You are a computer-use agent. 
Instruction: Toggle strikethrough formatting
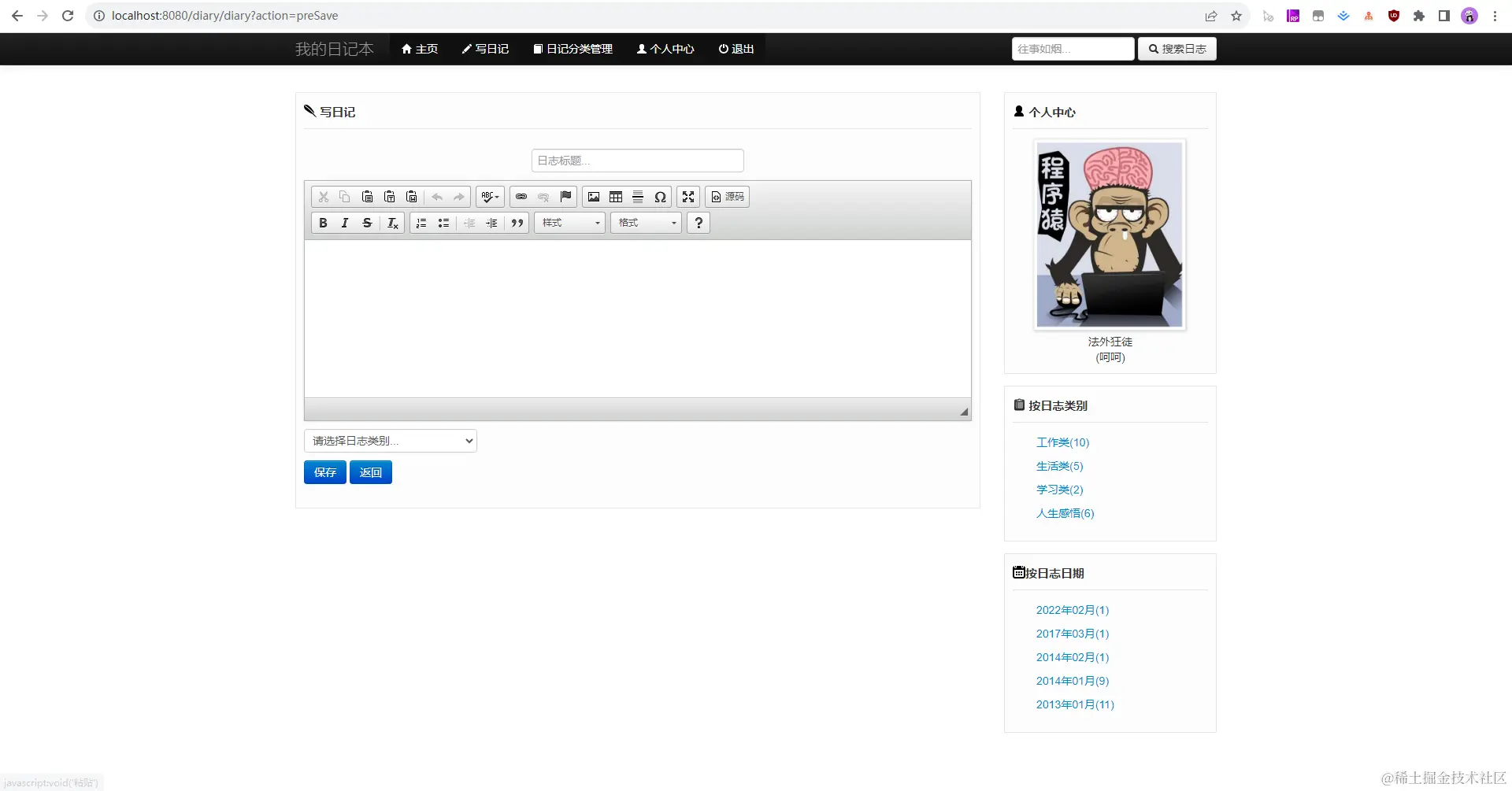tap(367, 223)
